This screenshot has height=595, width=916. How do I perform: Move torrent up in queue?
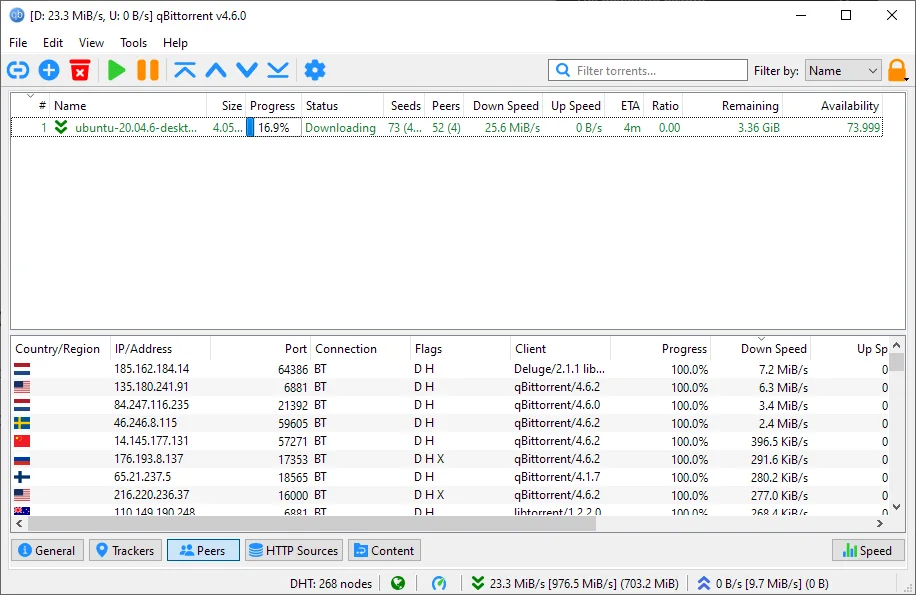click(x=216, y=71)
